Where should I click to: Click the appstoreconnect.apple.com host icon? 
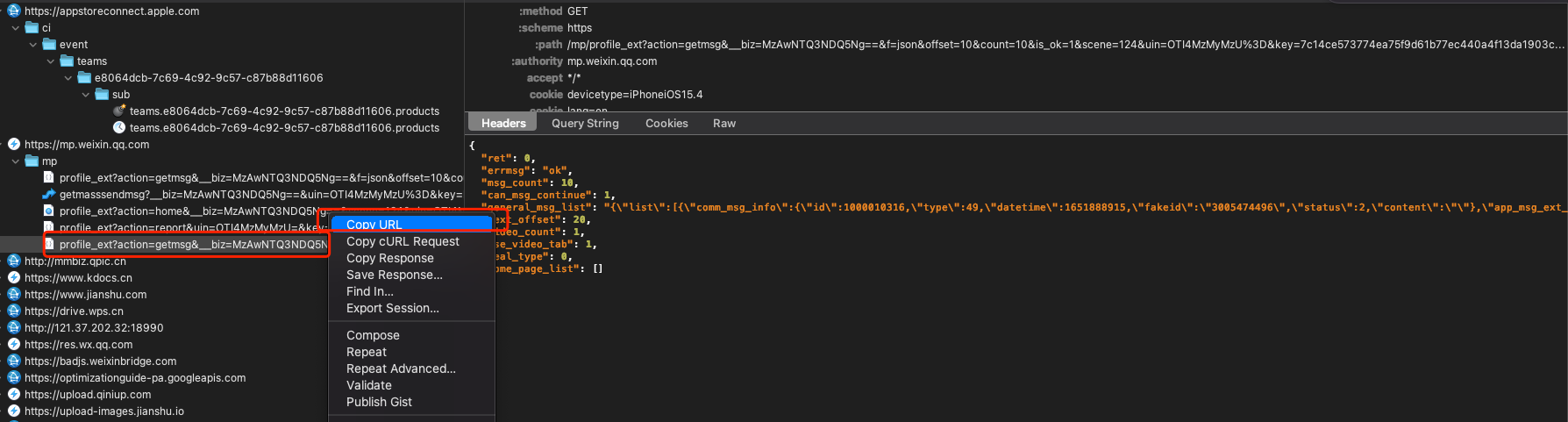tap(14, 11)
